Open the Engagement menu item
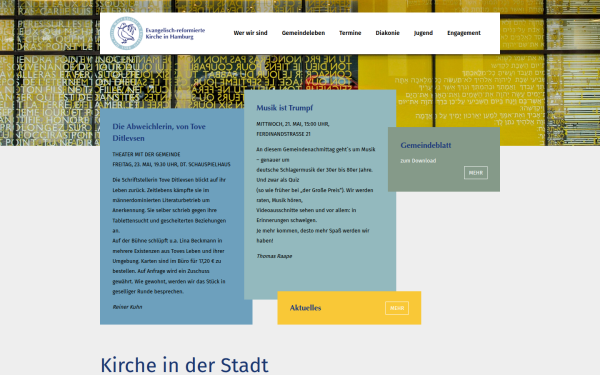This screenshot has height=375, width=600. tap(464, 33)
